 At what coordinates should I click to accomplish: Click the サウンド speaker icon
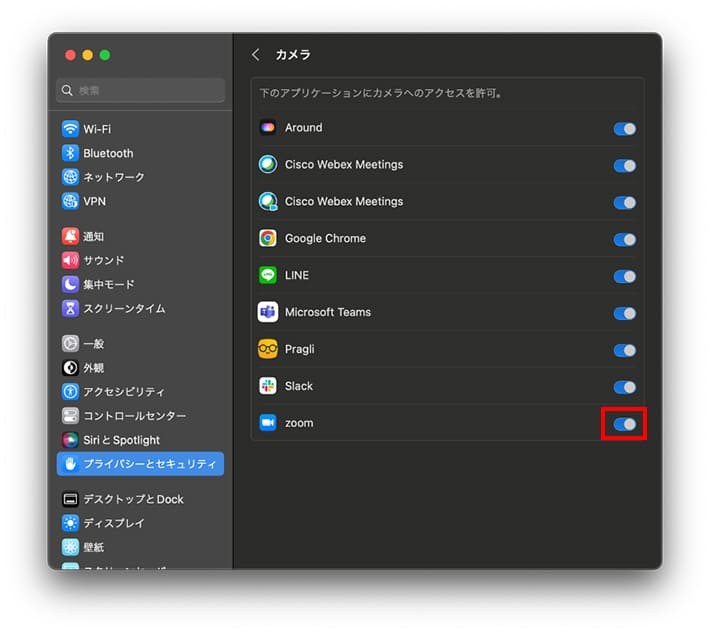point(70,260)
